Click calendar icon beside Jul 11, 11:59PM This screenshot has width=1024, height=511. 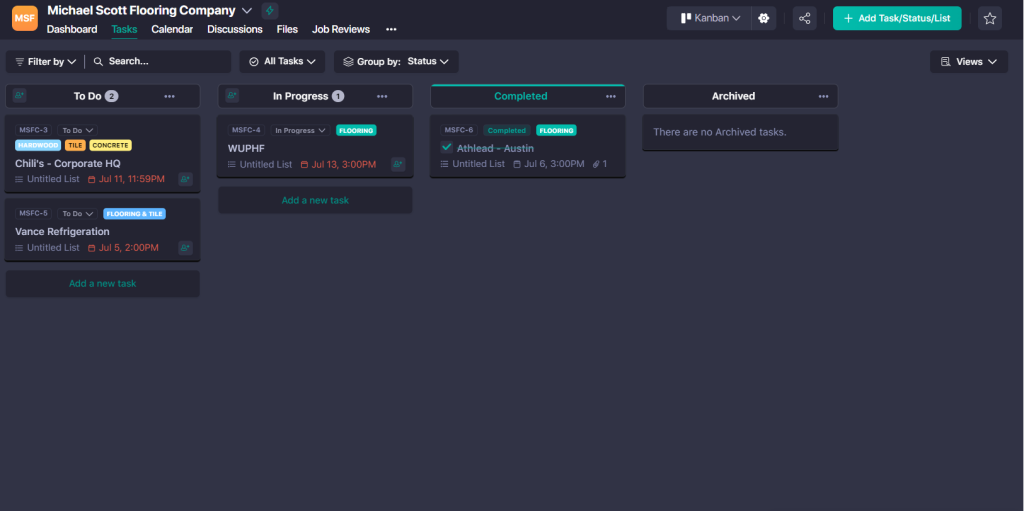tap(91, 179)
